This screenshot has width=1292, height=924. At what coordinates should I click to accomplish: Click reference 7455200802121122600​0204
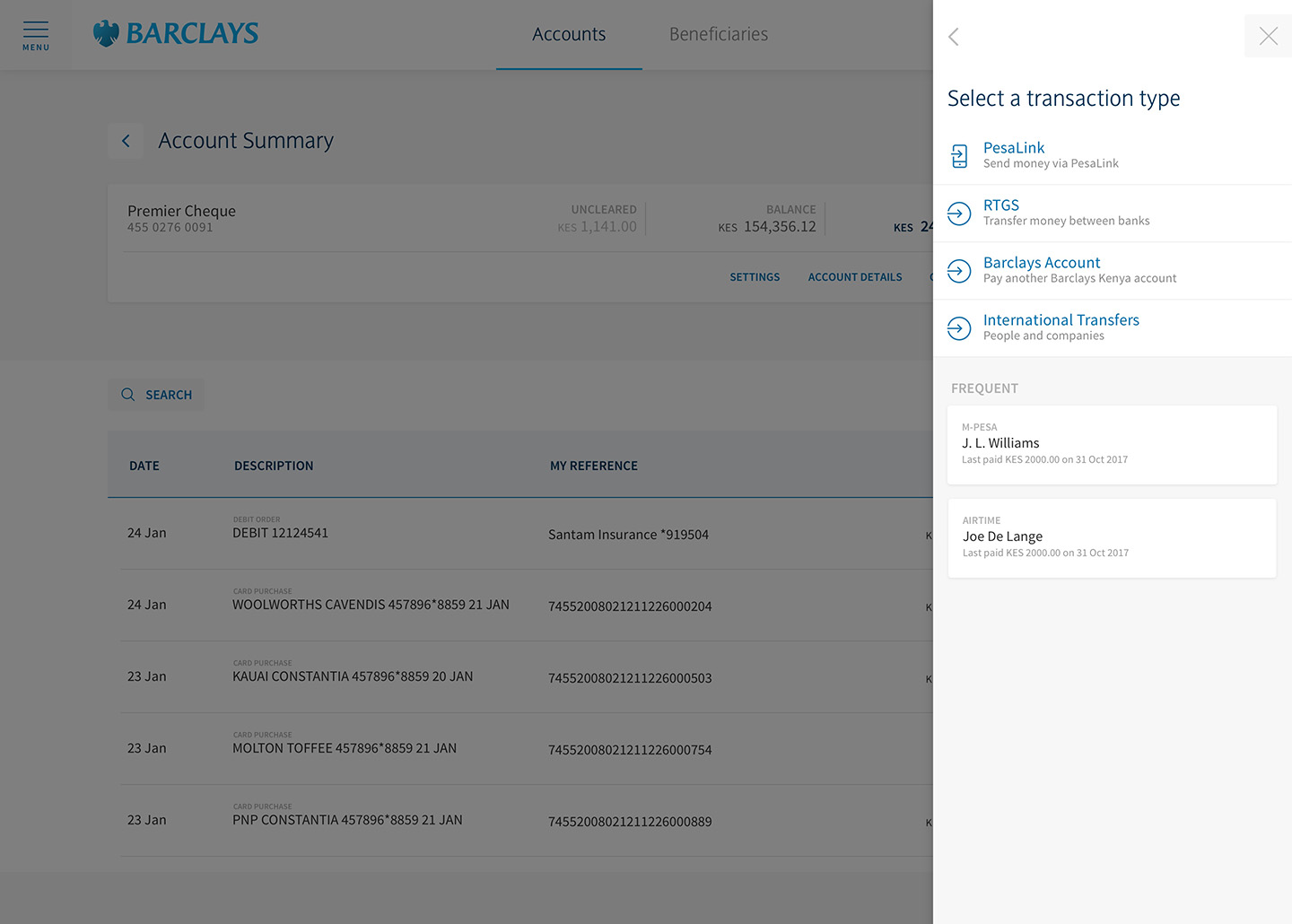(x=630, y=606)
